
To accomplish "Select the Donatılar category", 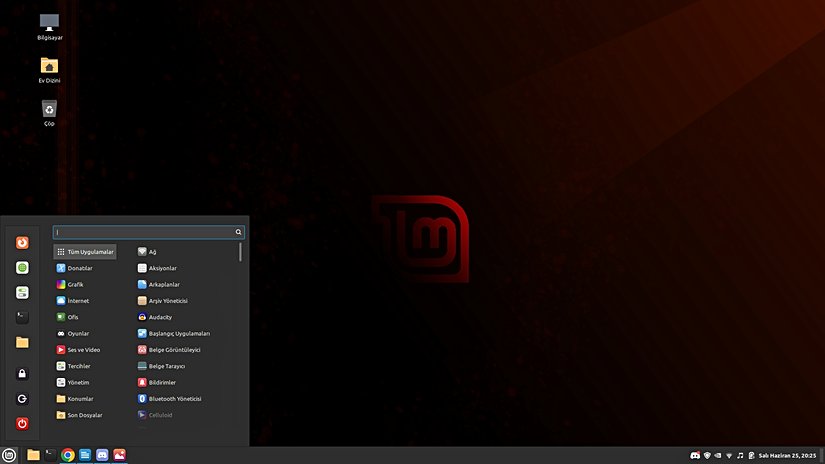I will point(85,268).
